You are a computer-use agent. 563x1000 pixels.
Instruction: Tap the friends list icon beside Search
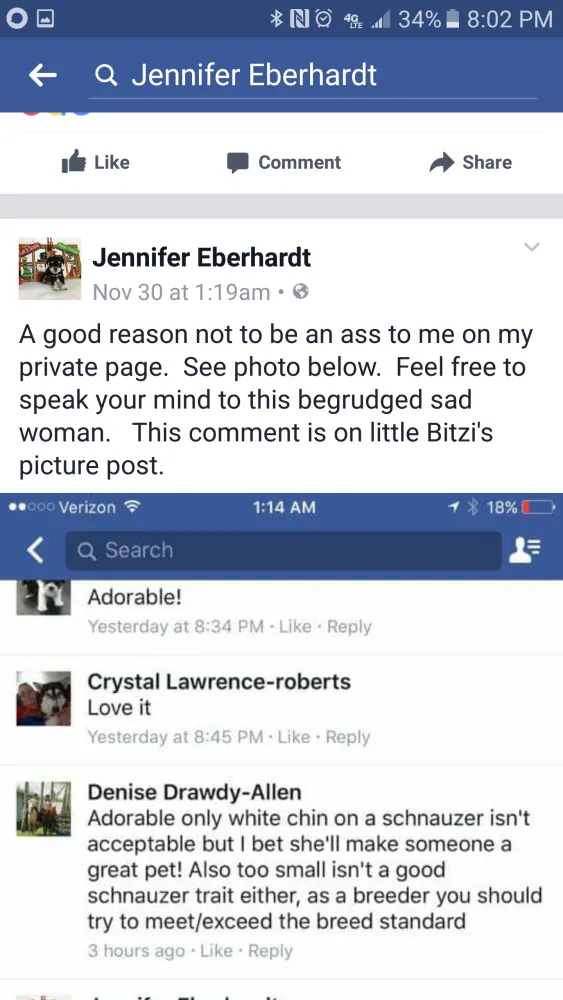point(525,550)
